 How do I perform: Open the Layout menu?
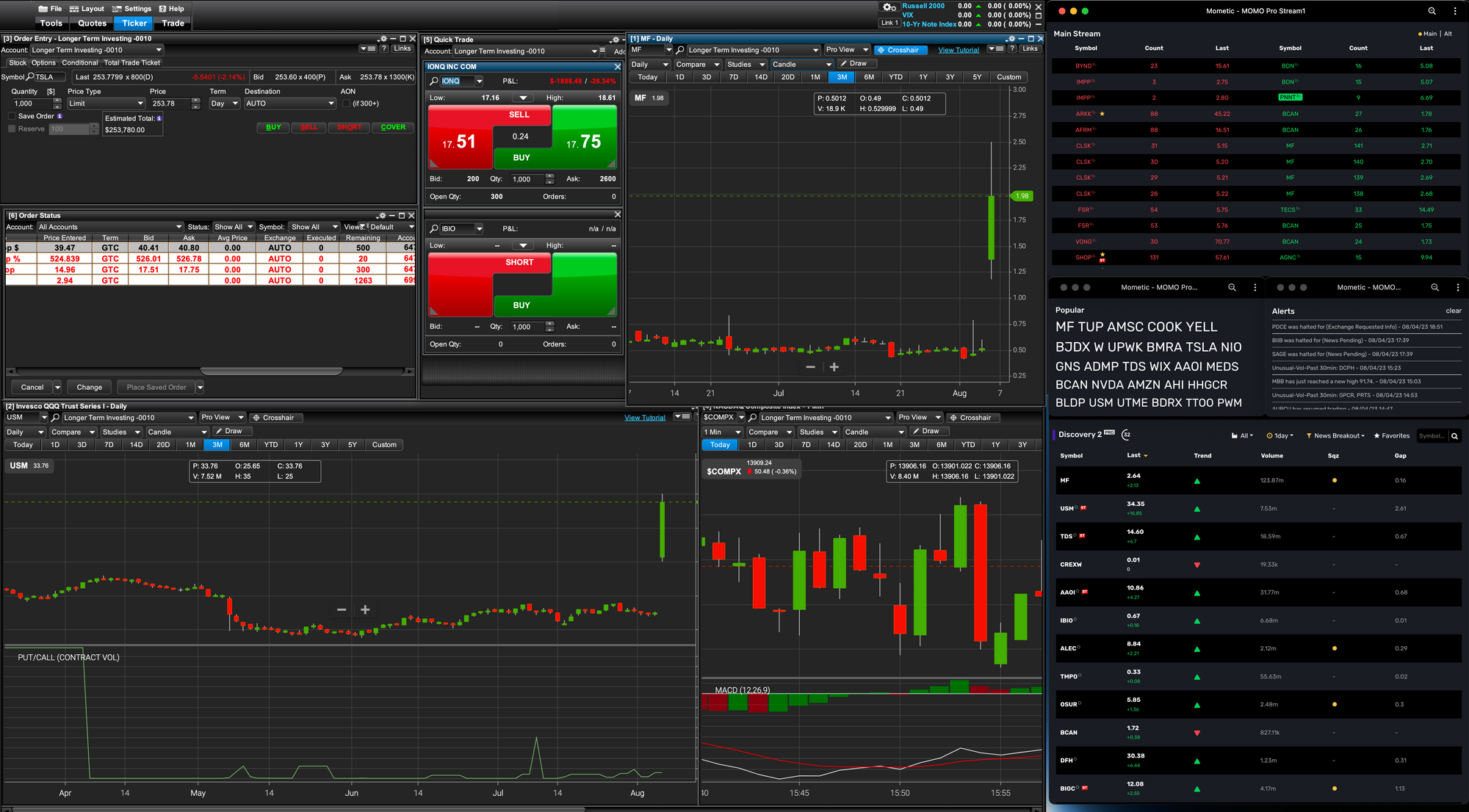tap(87, 9)
